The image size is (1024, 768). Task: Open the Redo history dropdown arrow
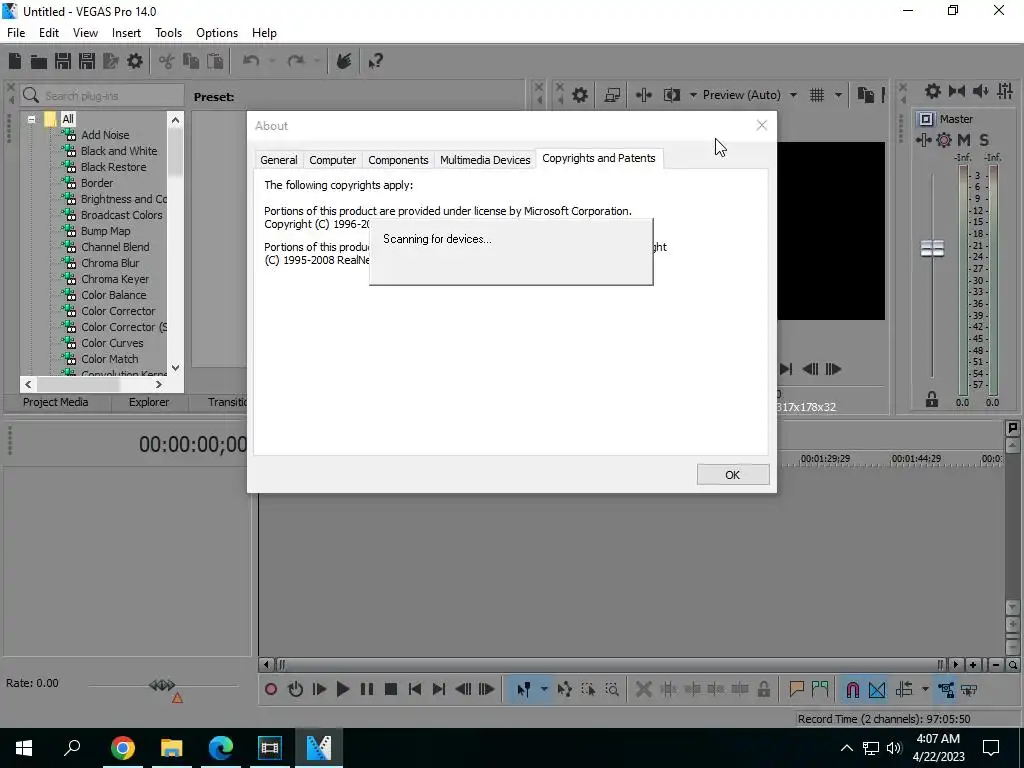point(317,61)
